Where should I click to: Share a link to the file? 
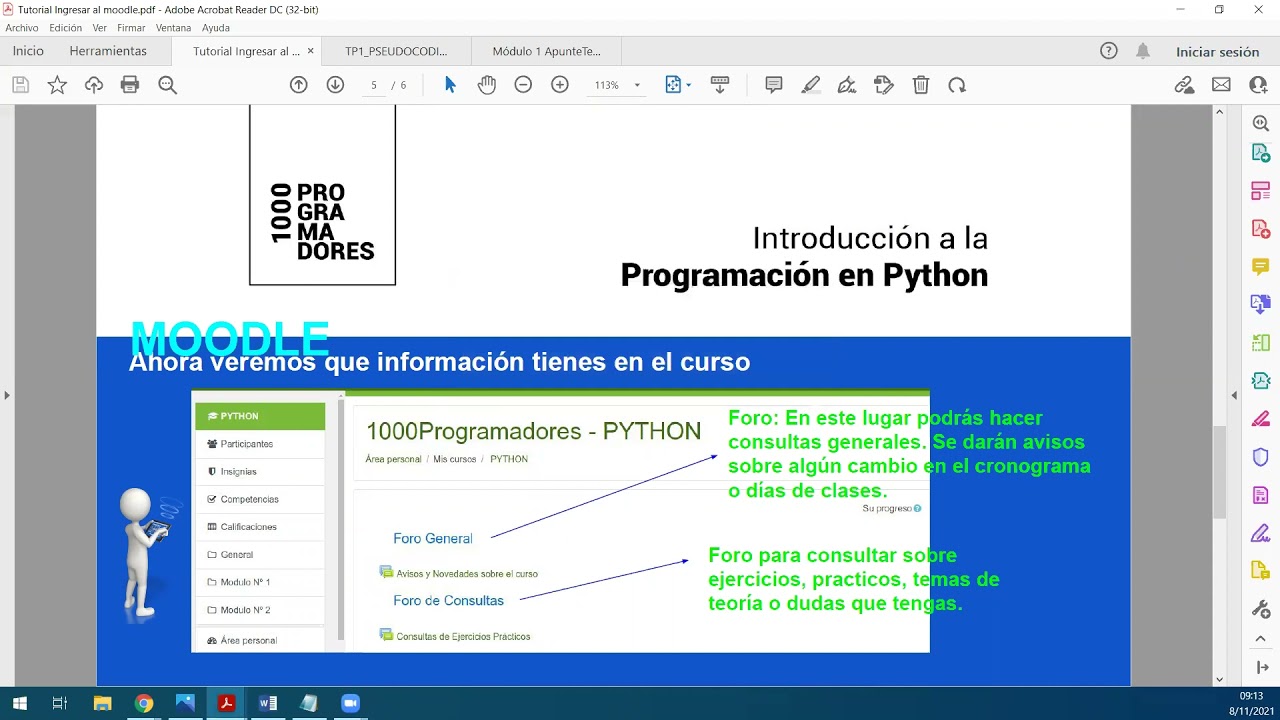point(1185,85)
